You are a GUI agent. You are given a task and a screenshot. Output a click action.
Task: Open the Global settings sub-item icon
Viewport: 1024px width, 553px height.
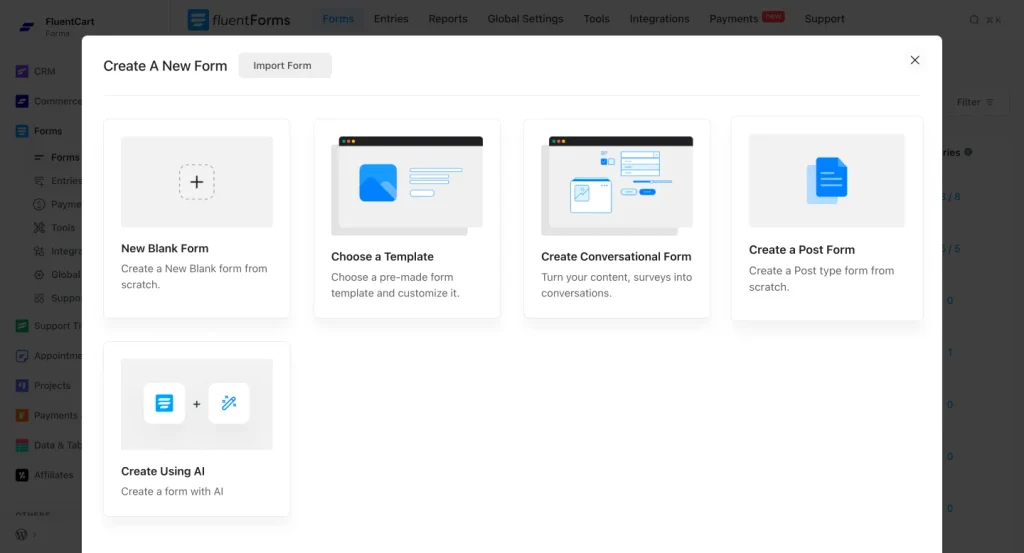coord(39,275)
